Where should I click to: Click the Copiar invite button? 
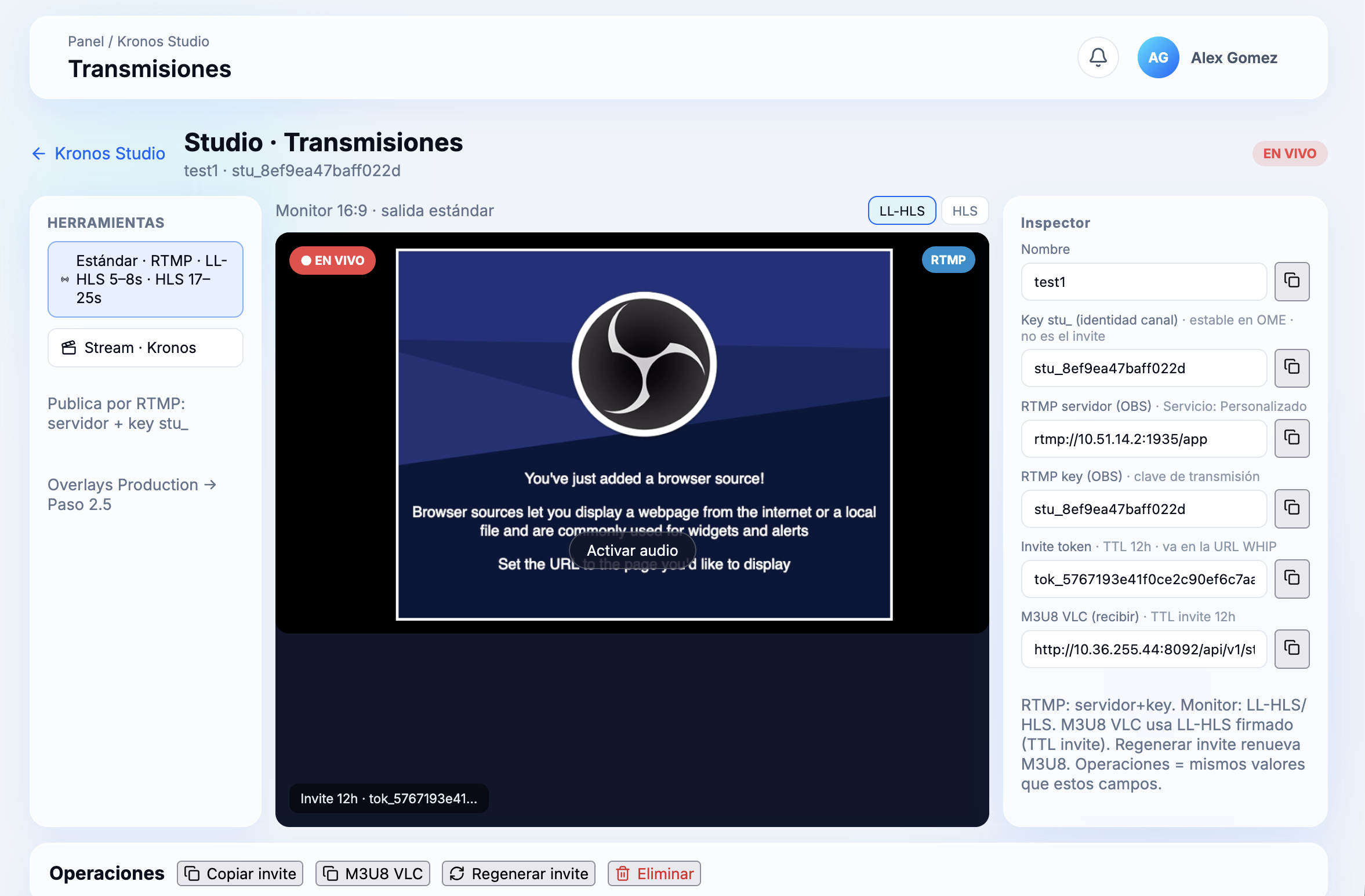click(240, 873)
